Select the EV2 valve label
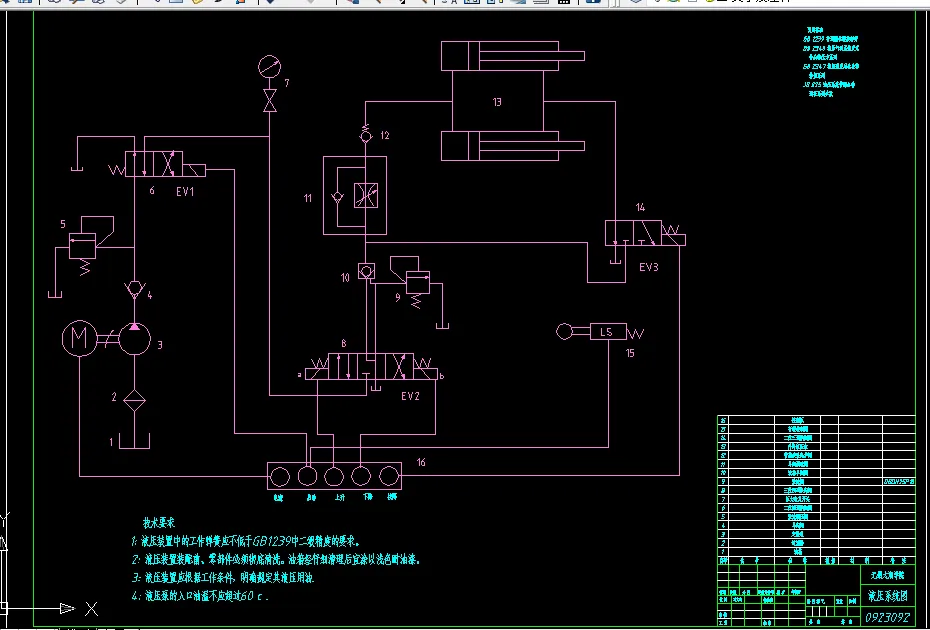 (410, 396)
